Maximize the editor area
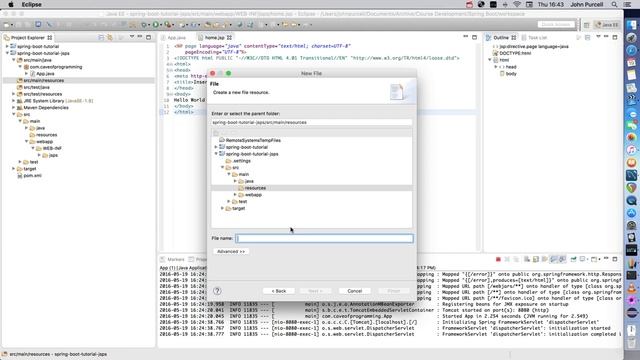The image size is (640, 360). coord(474,37)
